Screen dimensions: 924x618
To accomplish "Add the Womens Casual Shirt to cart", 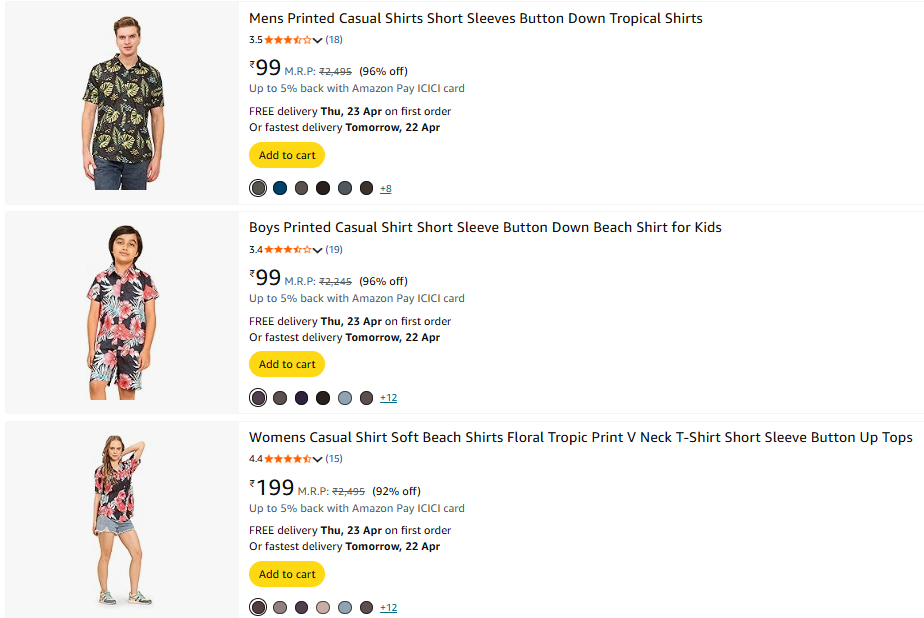I will 287,574.
